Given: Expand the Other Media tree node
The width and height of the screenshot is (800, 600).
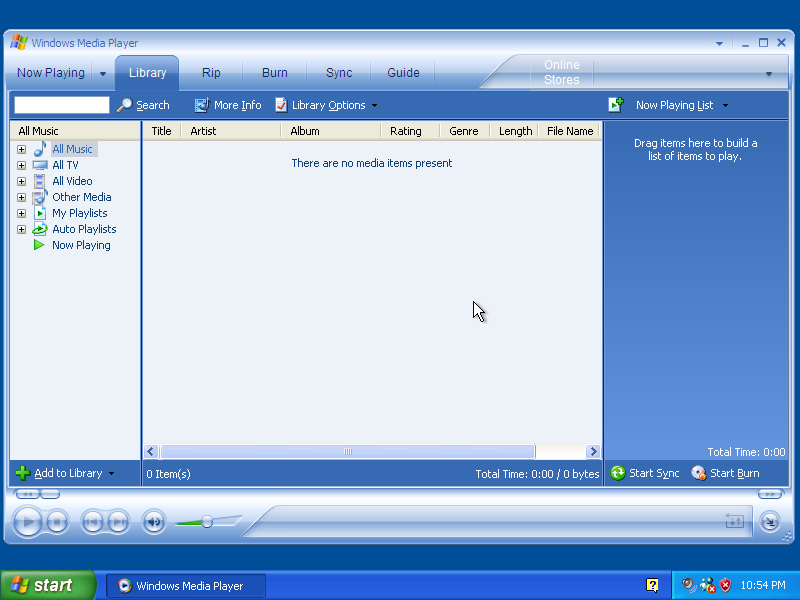Looking at the screenshot, I should click(21, 197).
